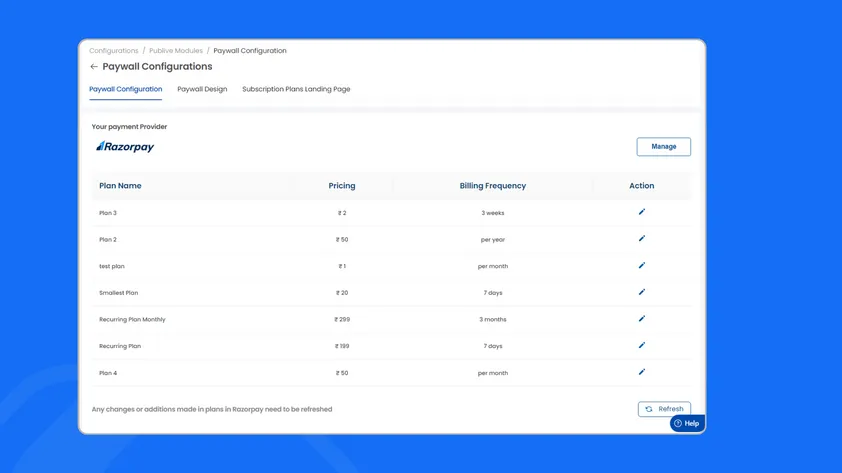Refresh the Razorpay plans list
The height and width of the screenshot is (473, 842).
pos(664,409)
